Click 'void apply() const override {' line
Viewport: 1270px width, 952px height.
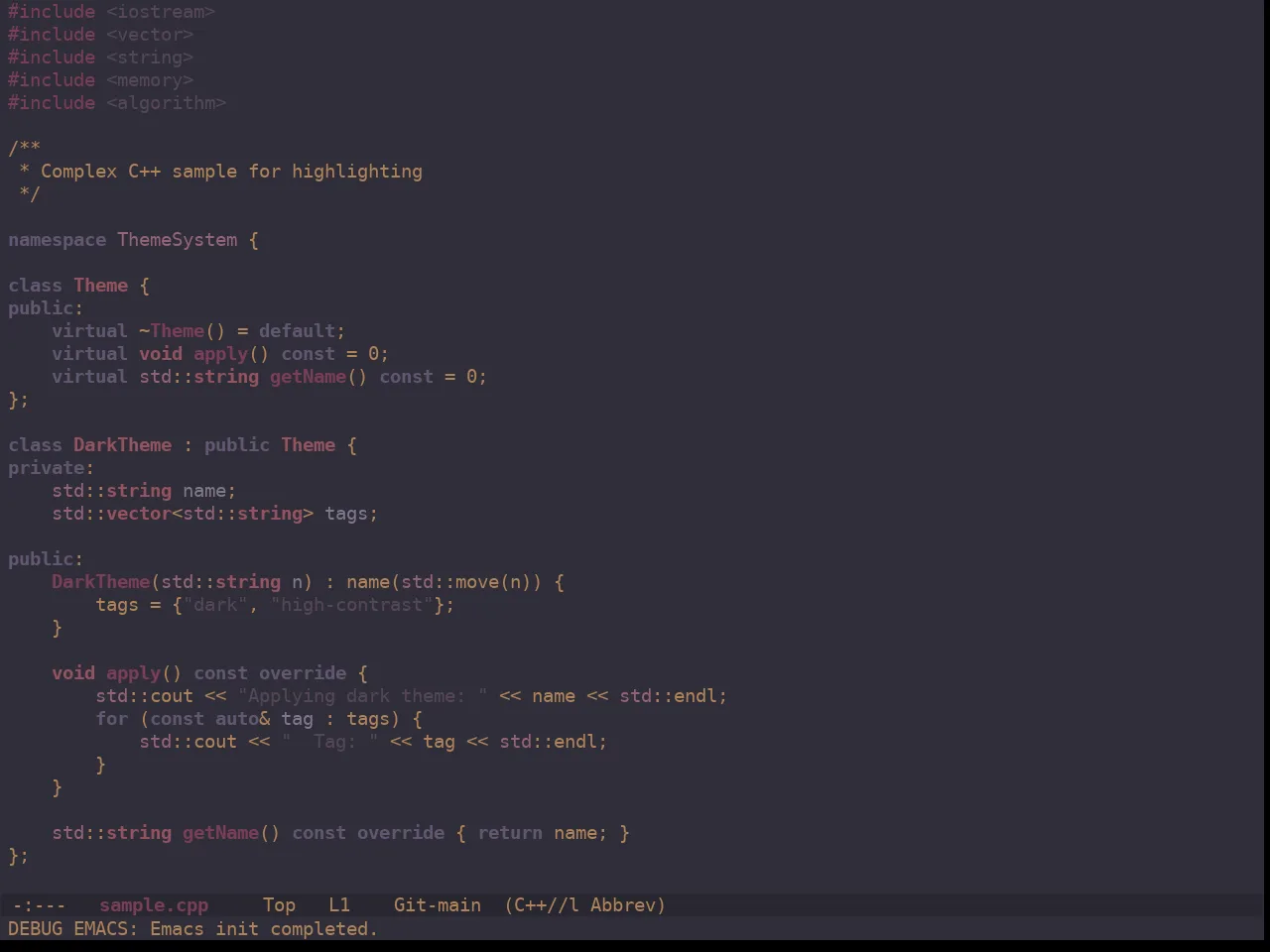point(209,673)
